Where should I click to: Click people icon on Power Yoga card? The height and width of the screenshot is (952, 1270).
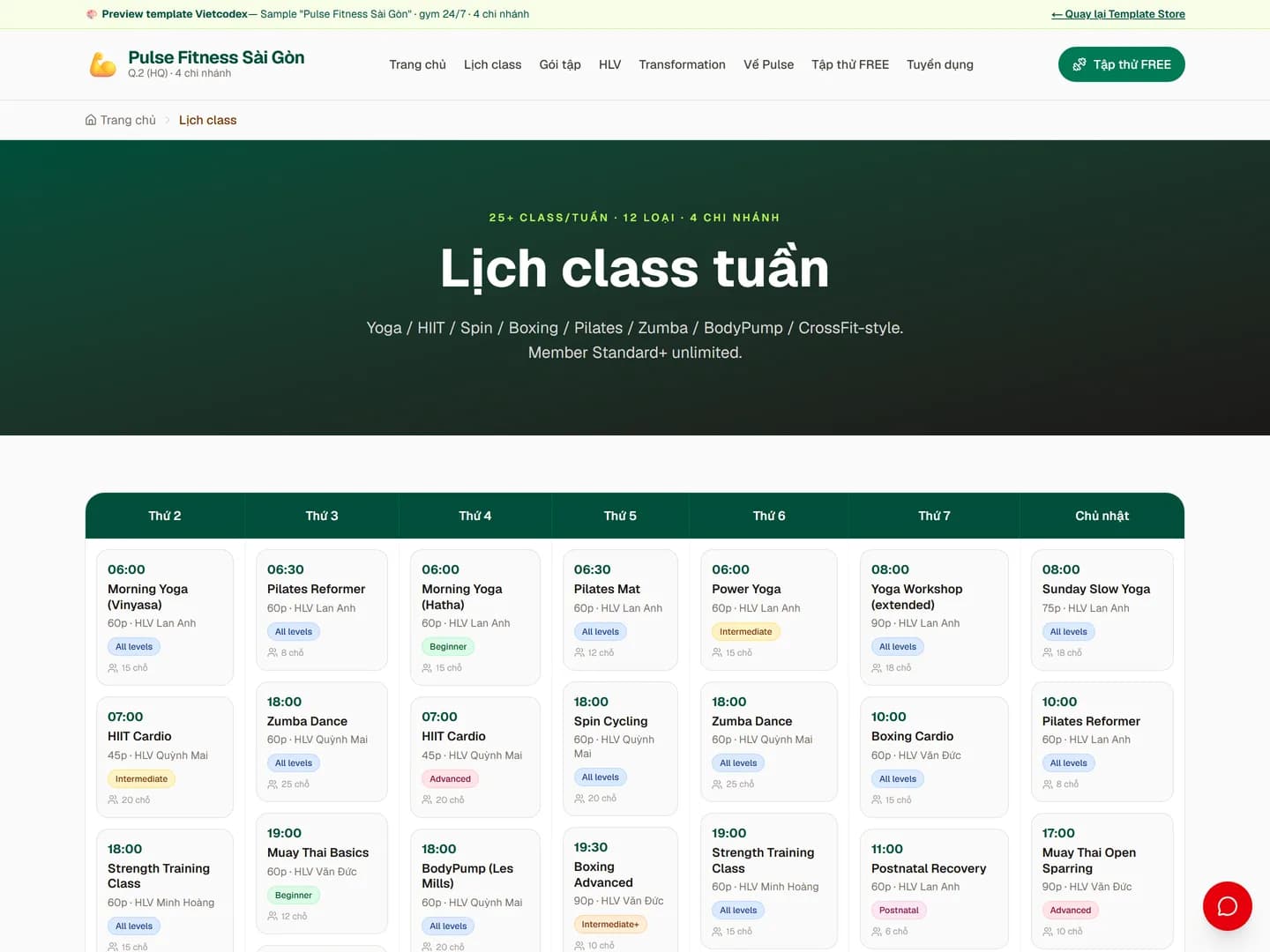point(717,653)
